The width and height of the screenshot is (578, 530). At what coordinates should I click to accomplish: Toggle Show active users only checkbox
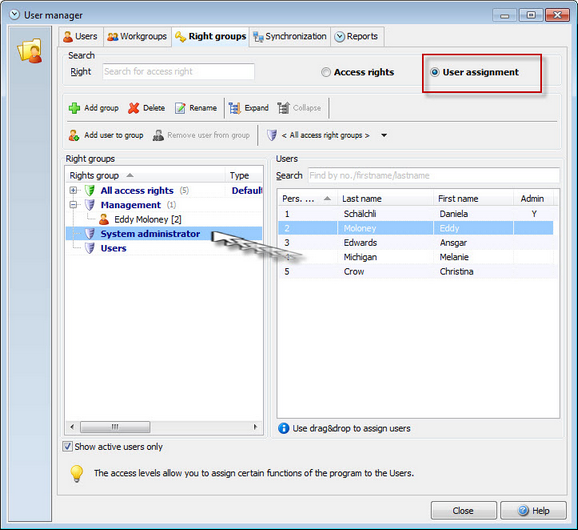pos(67,447)
